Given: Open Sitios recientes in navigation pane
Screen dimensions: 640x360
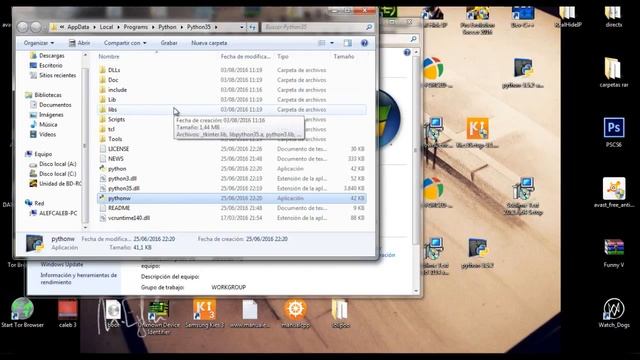Looking at the screenshot, I should [58, 76].
